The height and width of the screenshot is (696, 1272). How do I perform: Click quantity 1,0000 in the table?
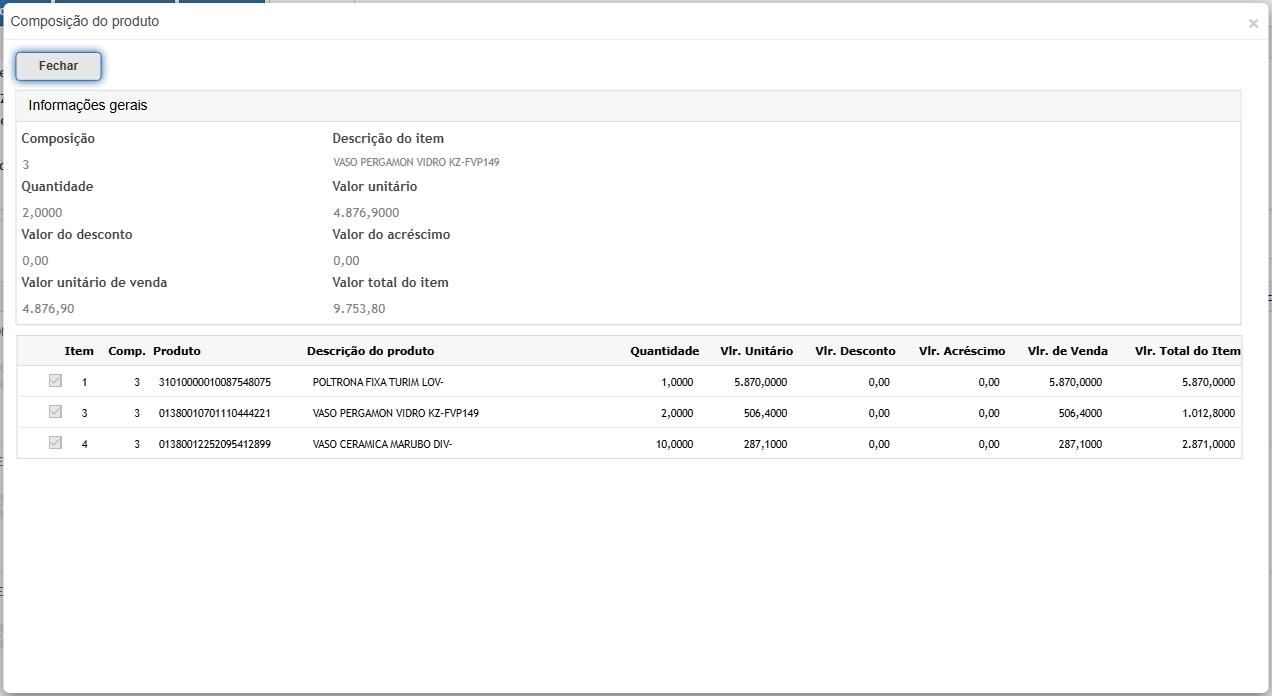[677, 382]
